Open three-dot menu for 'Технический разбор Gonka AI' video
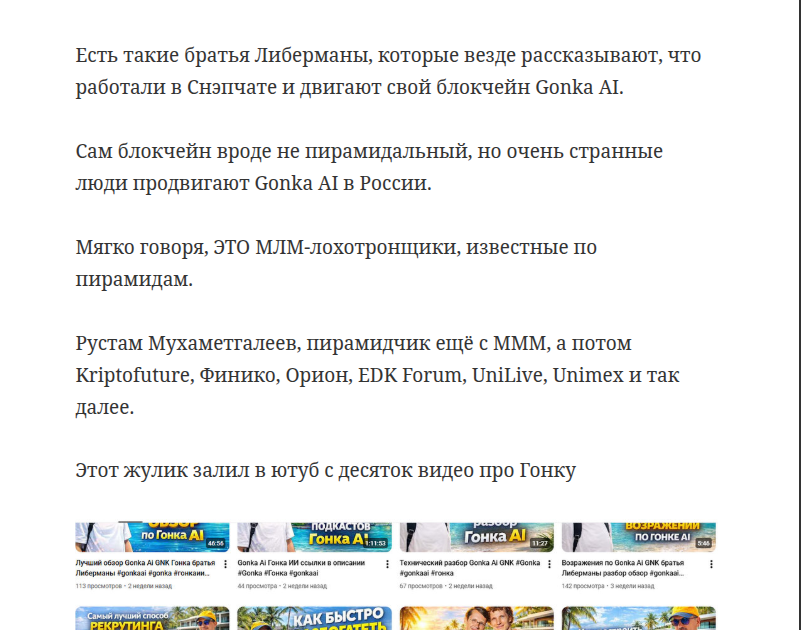 [x=549, y=565]
